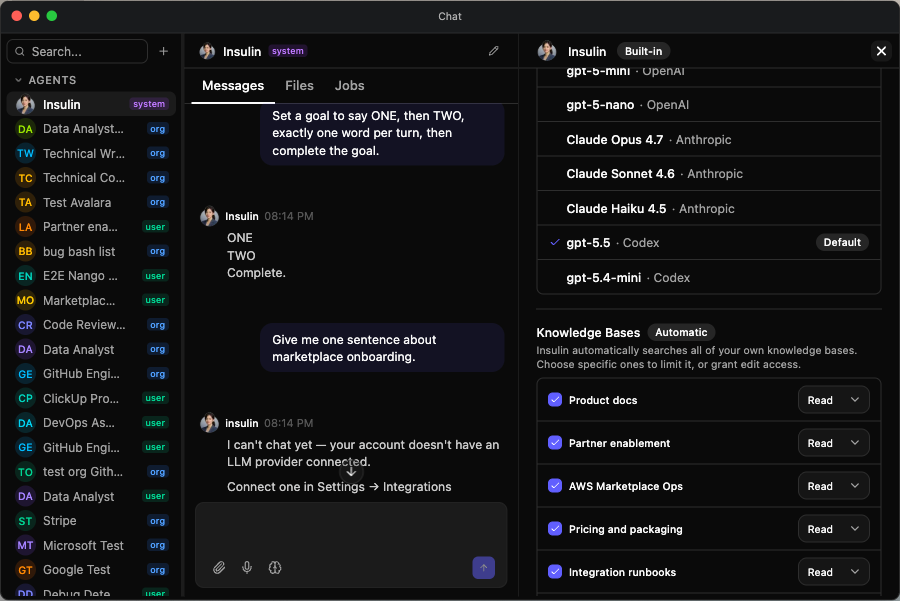Uncheck the AWS Marketplace Ops knowledge base
900x601 pixels.
554,486
